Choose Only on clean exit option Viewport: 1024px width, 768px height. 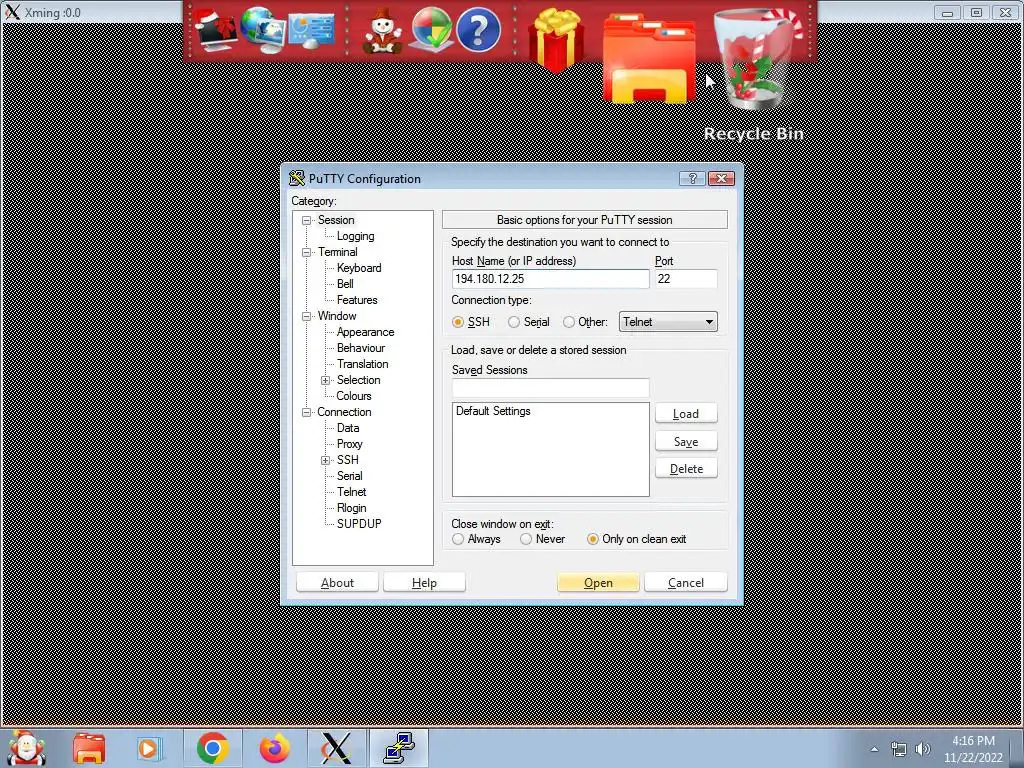click(x=592, y=539)
